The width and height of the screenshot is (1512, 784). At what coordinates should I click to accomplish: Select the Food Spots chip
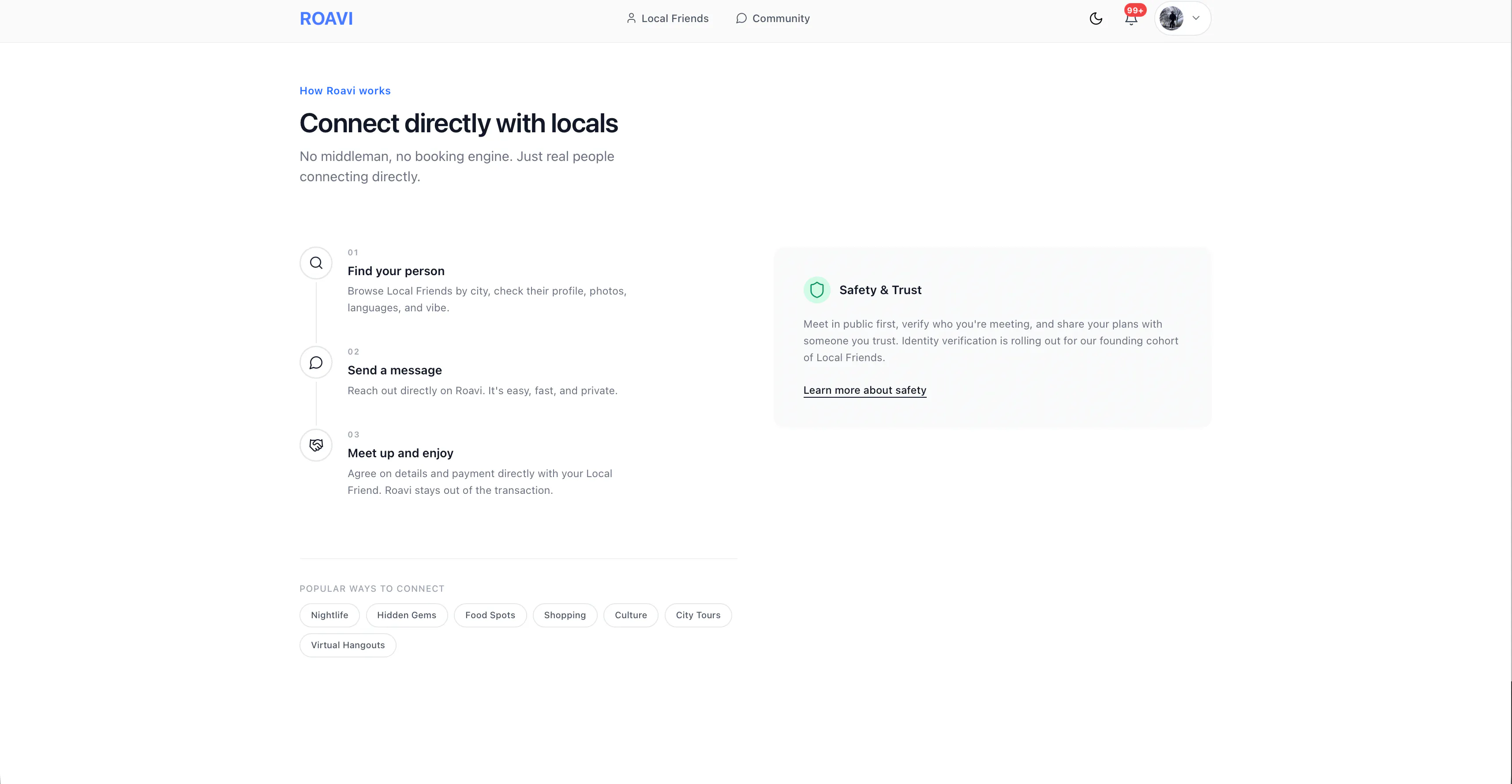(490, 615)
